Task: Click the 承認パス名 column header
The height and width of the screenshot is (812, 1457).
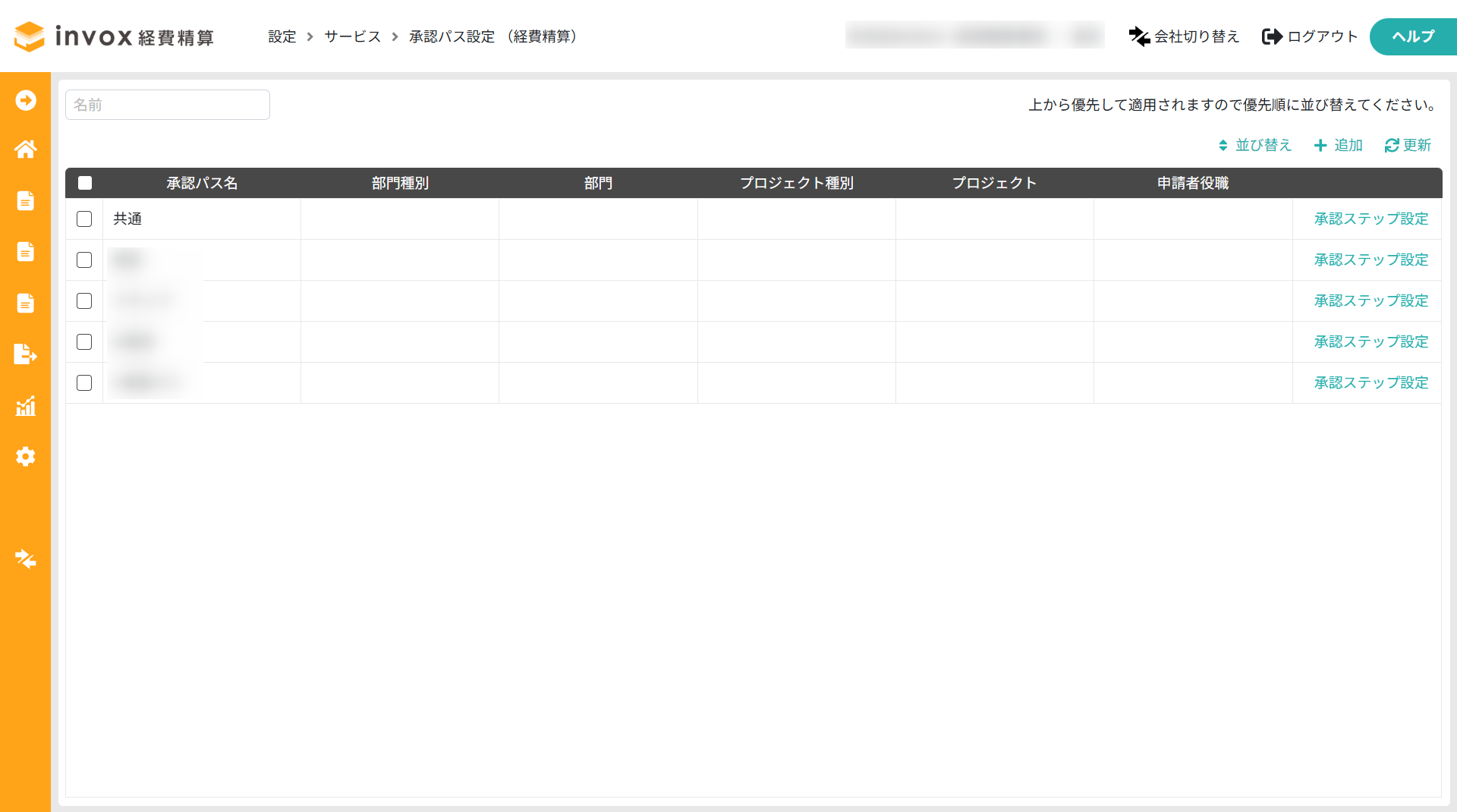Action: coord(202,183)
